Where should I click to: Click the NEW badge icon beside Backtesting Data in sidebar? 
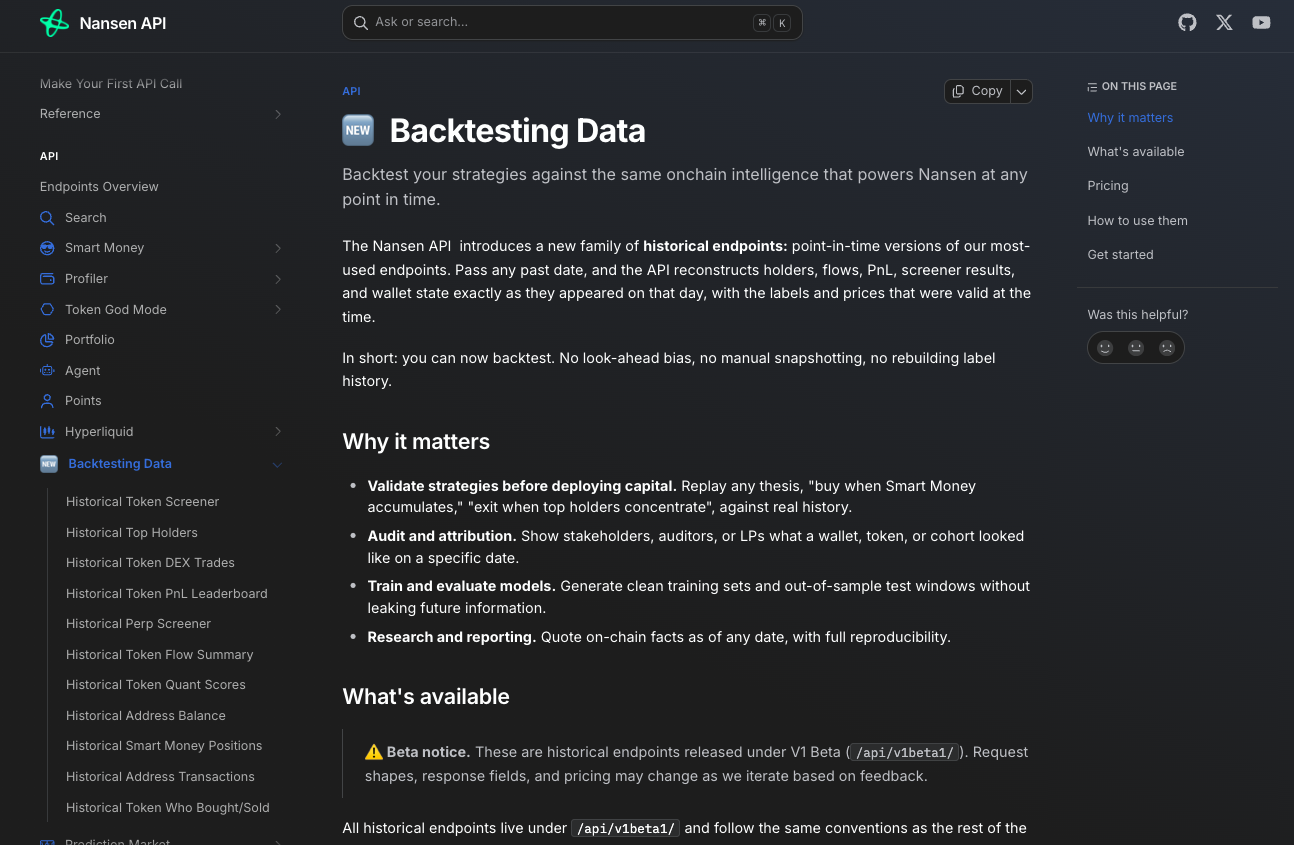(x=49, y=464)
